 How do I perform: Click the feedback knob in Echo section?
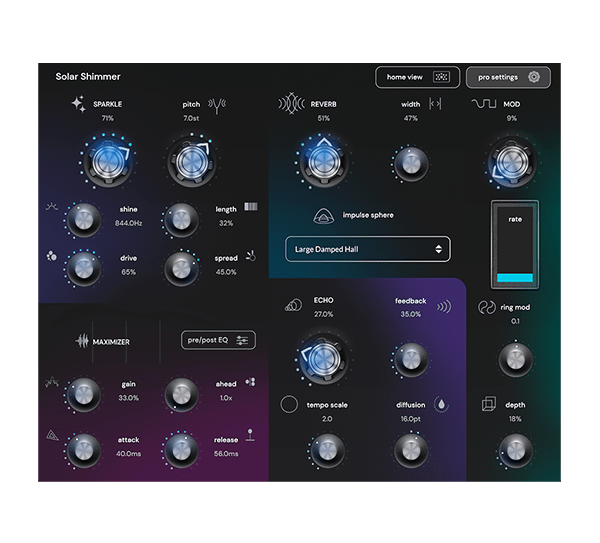(x=409, y=357)
